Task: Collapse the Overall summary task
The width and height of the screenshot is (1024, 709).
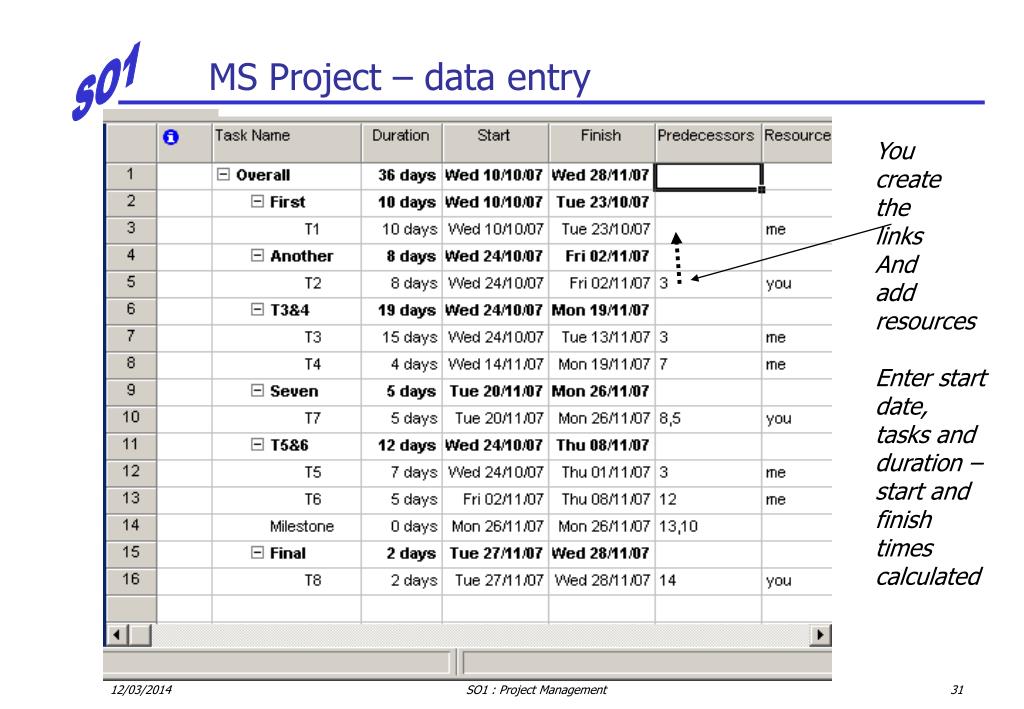Action: pos(223,174)
